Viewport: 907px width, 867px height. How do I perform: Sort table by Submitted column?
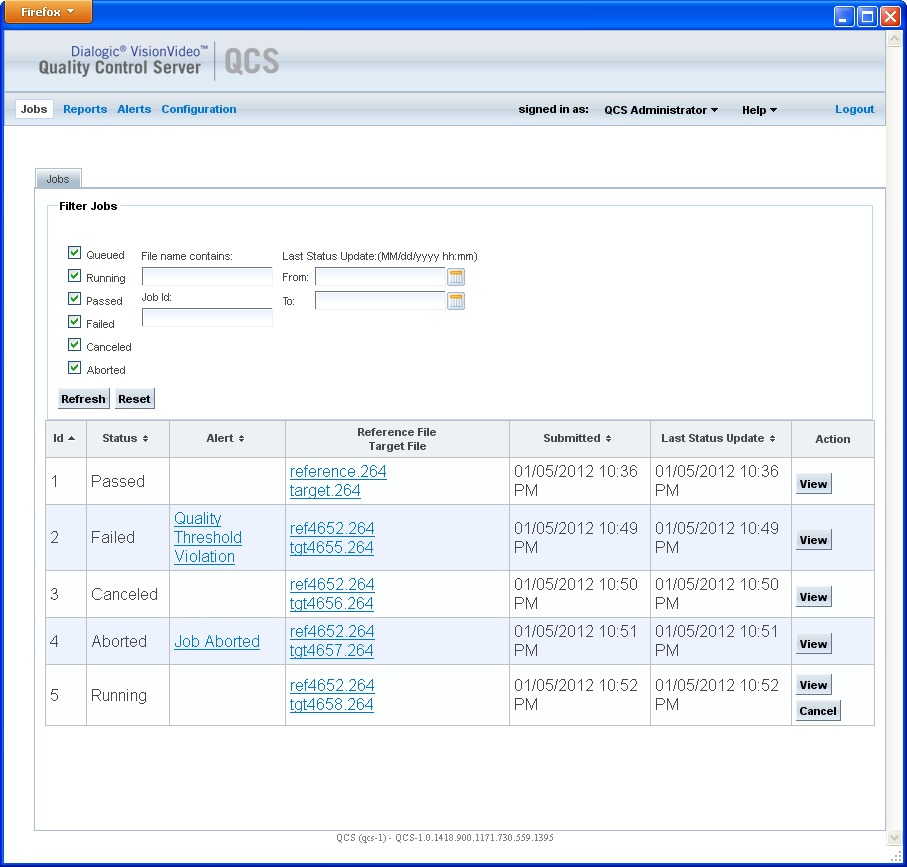tap(577, 438)
